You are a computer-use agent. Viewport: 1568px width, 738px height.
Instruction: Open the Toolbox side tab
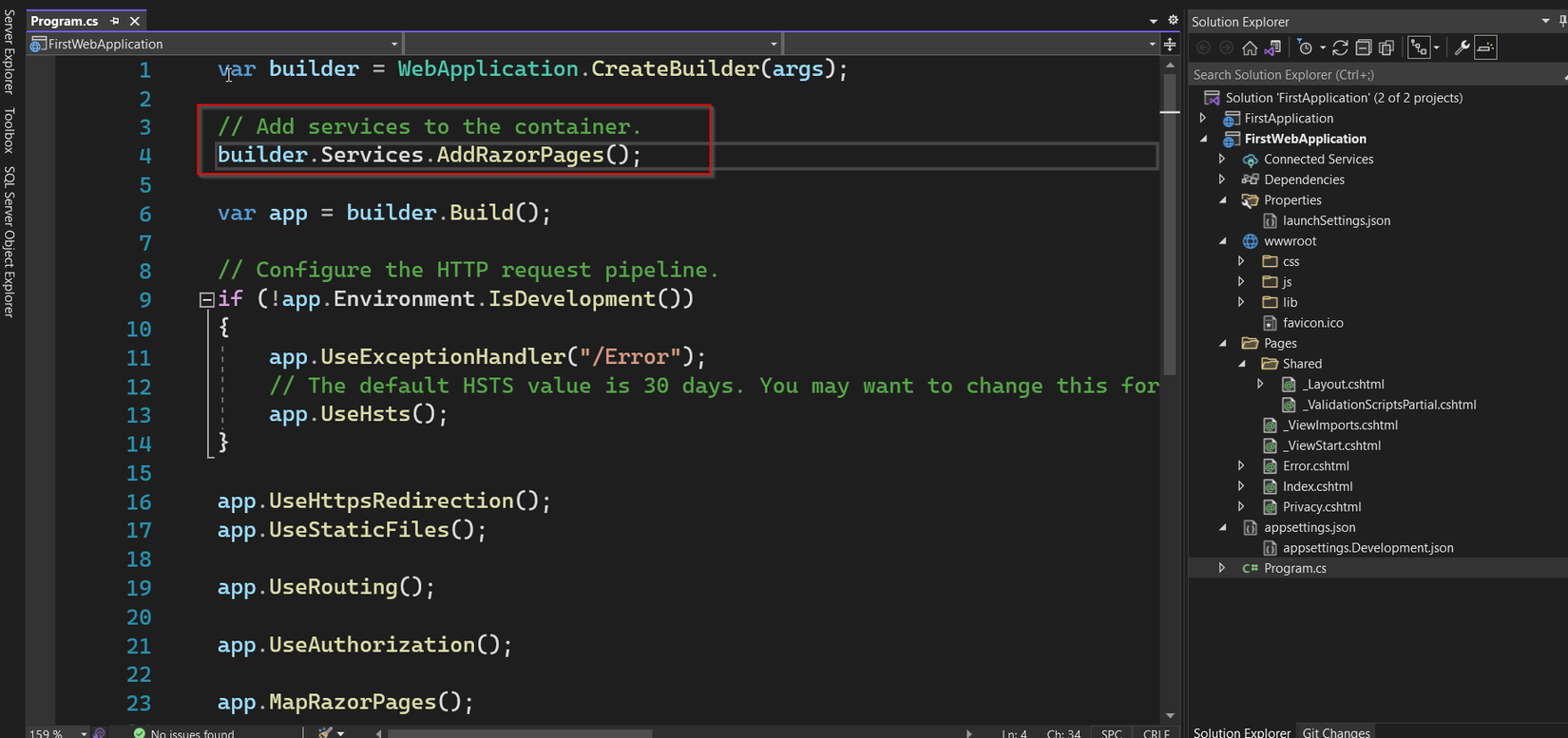pyautogui.click(x=10, y=130)
